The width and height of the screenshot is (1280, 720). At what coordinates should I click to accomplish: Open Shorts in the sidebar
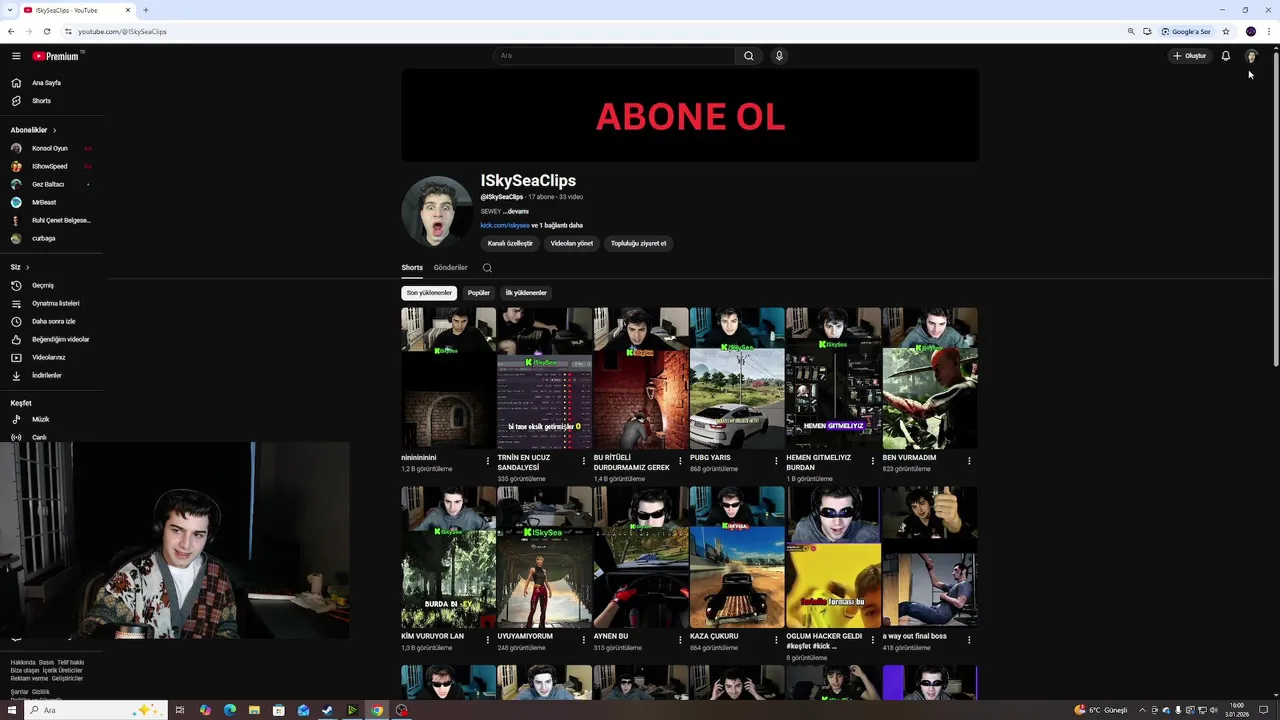point(53,101)
